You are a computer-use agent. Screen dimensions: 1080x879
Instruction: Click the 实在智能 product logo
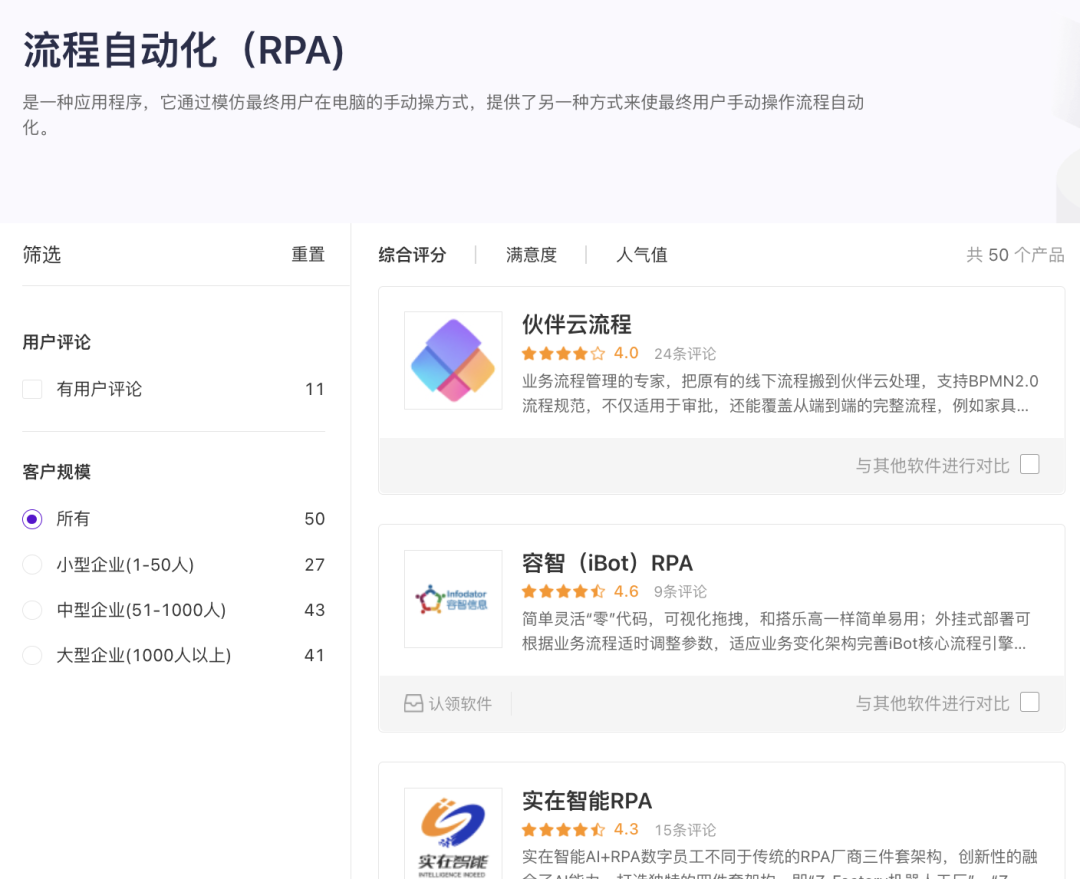453,834
